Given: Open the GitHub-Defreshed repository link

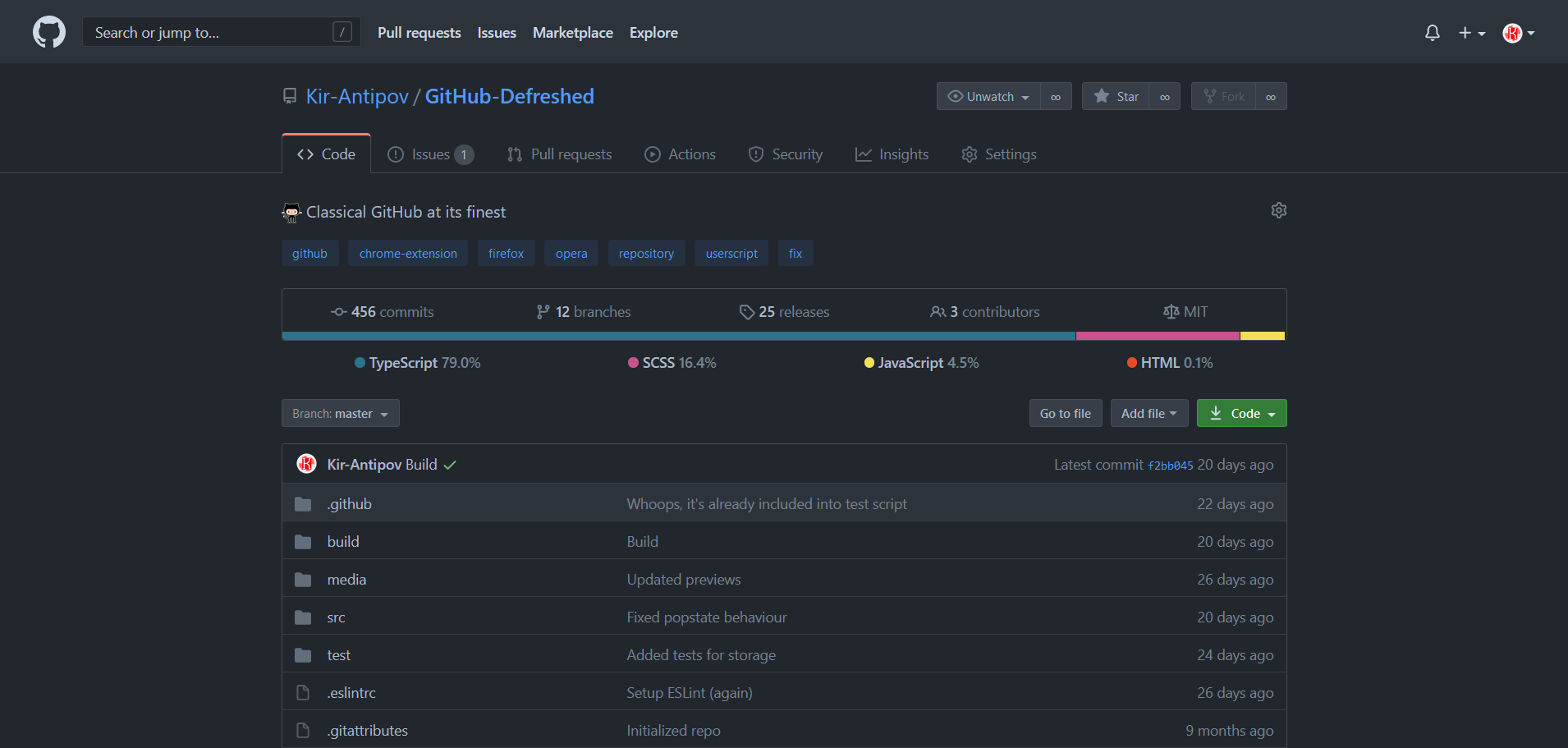Looking at the screenshot, I should pos(509,96).
